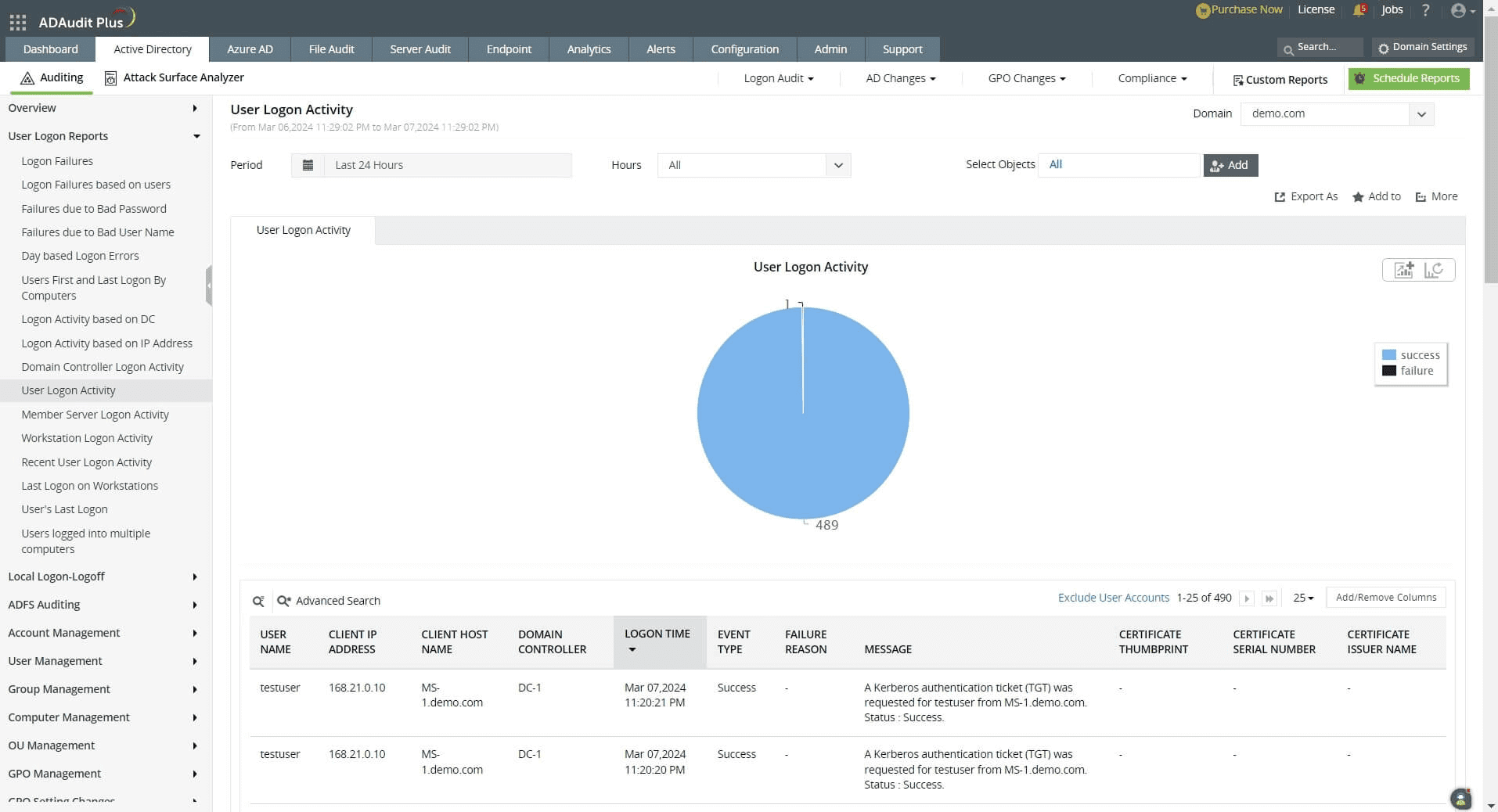The height and width of the screenshot is (812, 1498).
Task: Expand the Hours dropdown
Action: point(838,165)
